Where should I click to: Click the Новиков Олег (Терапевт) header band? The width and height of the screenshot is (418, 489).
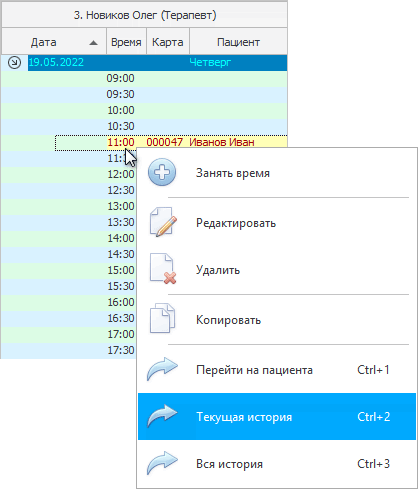(x=145, y=15)
